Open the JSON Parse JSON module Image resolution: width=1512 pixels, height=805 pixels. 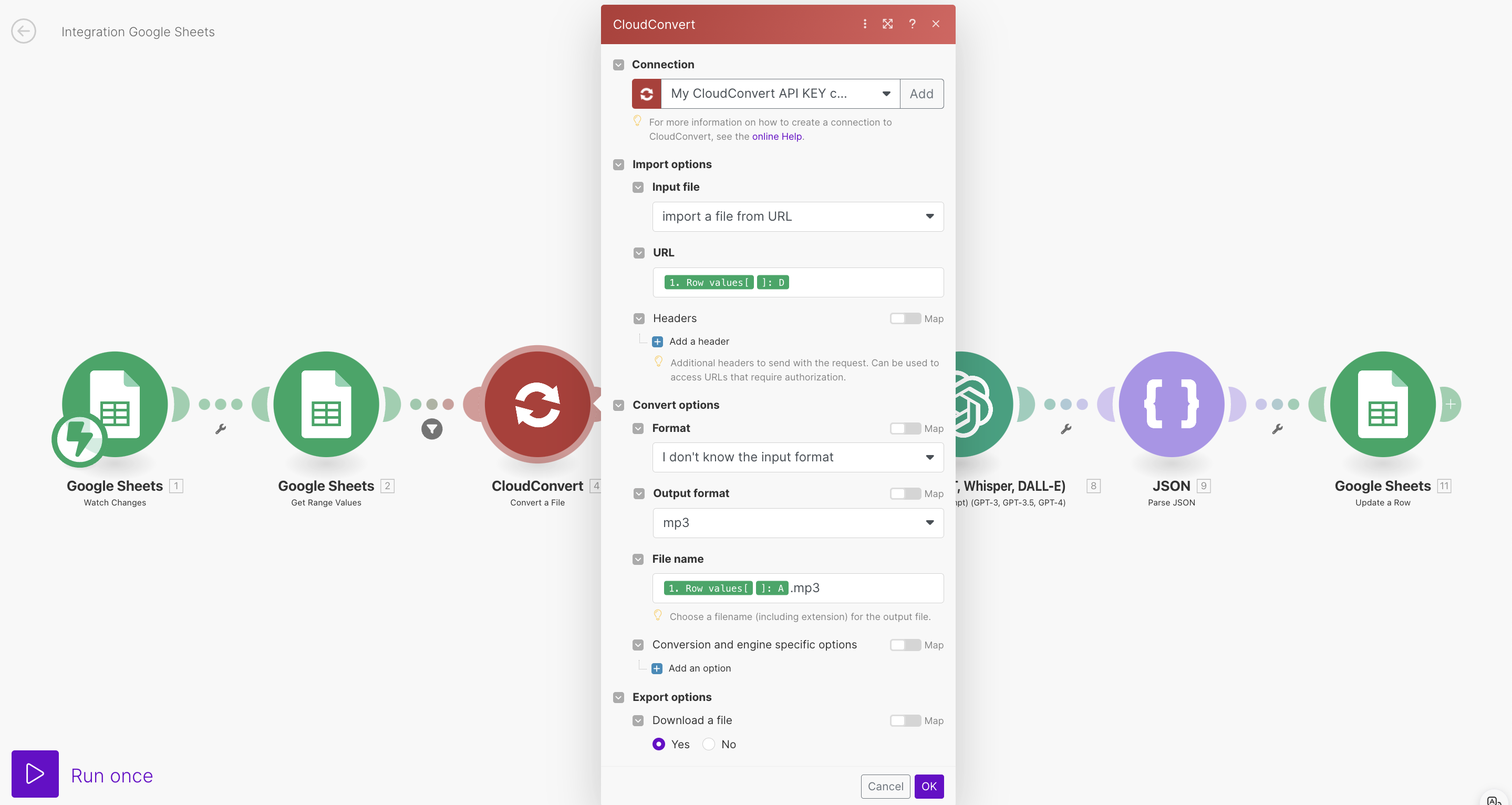pyautogui.click(x=1172, y=404)
